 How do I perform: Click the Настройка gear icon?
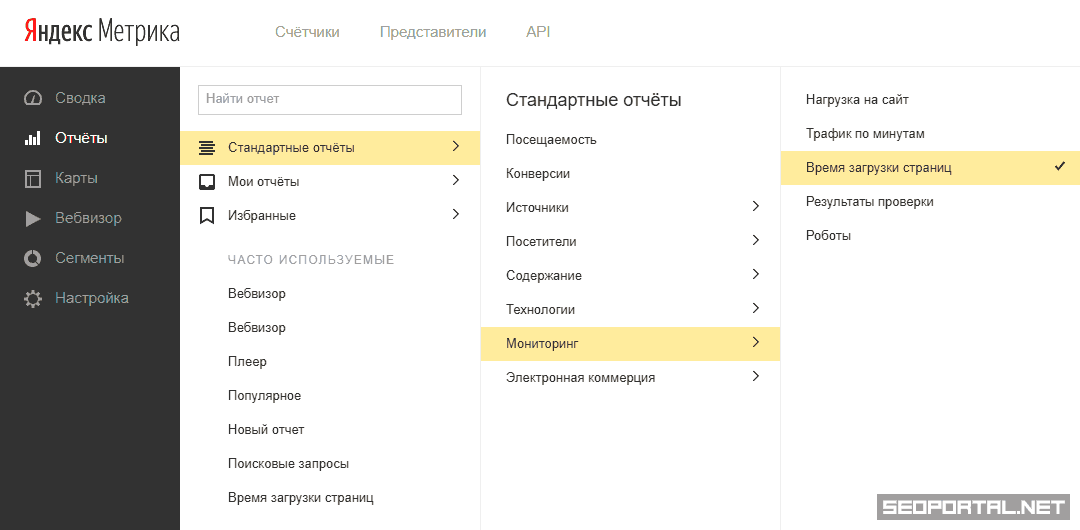tap(33, 298)
